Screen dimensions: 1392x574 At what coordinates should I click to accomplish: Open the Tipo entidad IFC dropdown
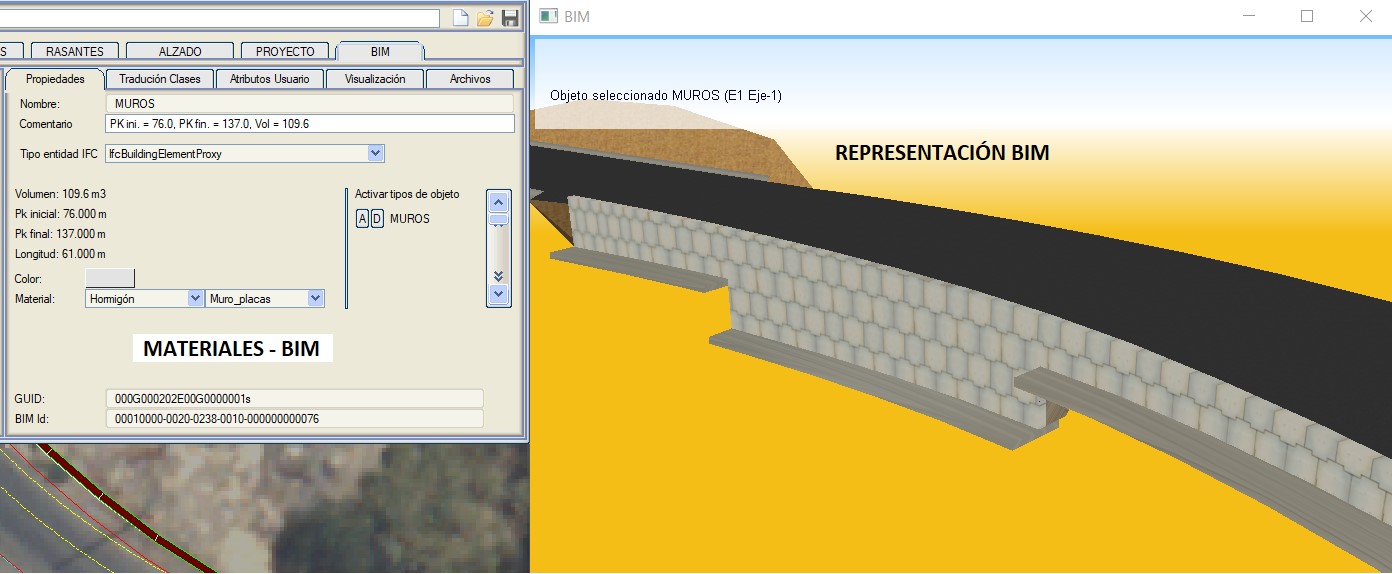coord(376,153)
